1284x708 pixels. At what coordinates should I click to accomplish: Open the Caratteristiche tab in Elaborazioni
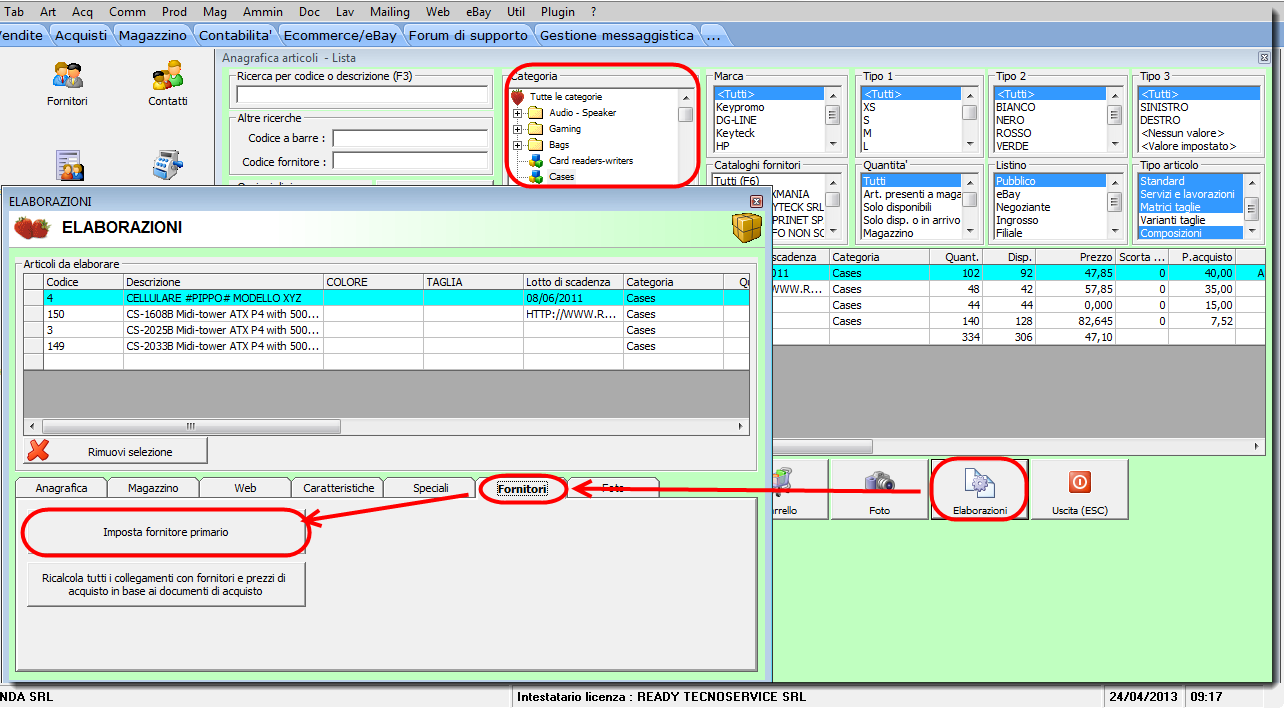[338, 488]
